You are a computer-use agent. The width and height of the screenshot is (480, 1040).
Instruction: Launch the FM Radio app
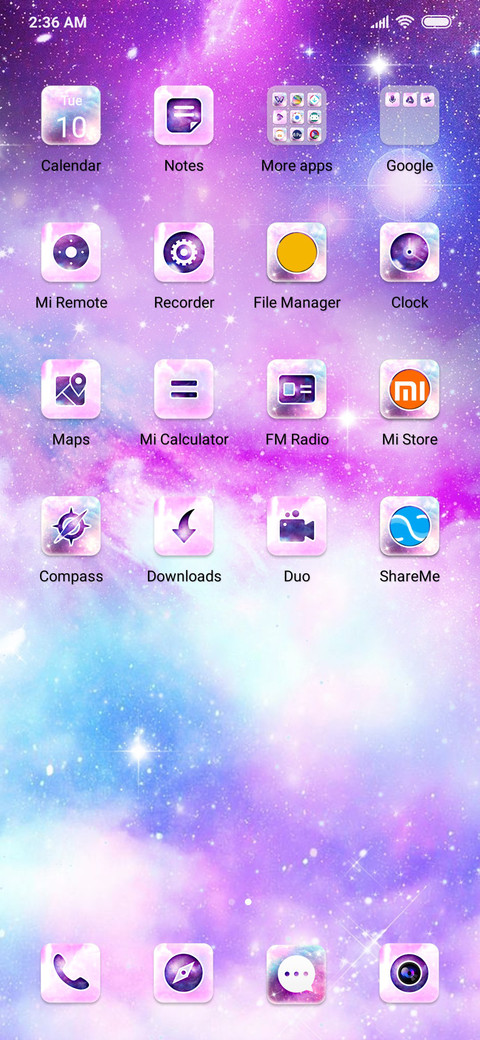point(296,389)
